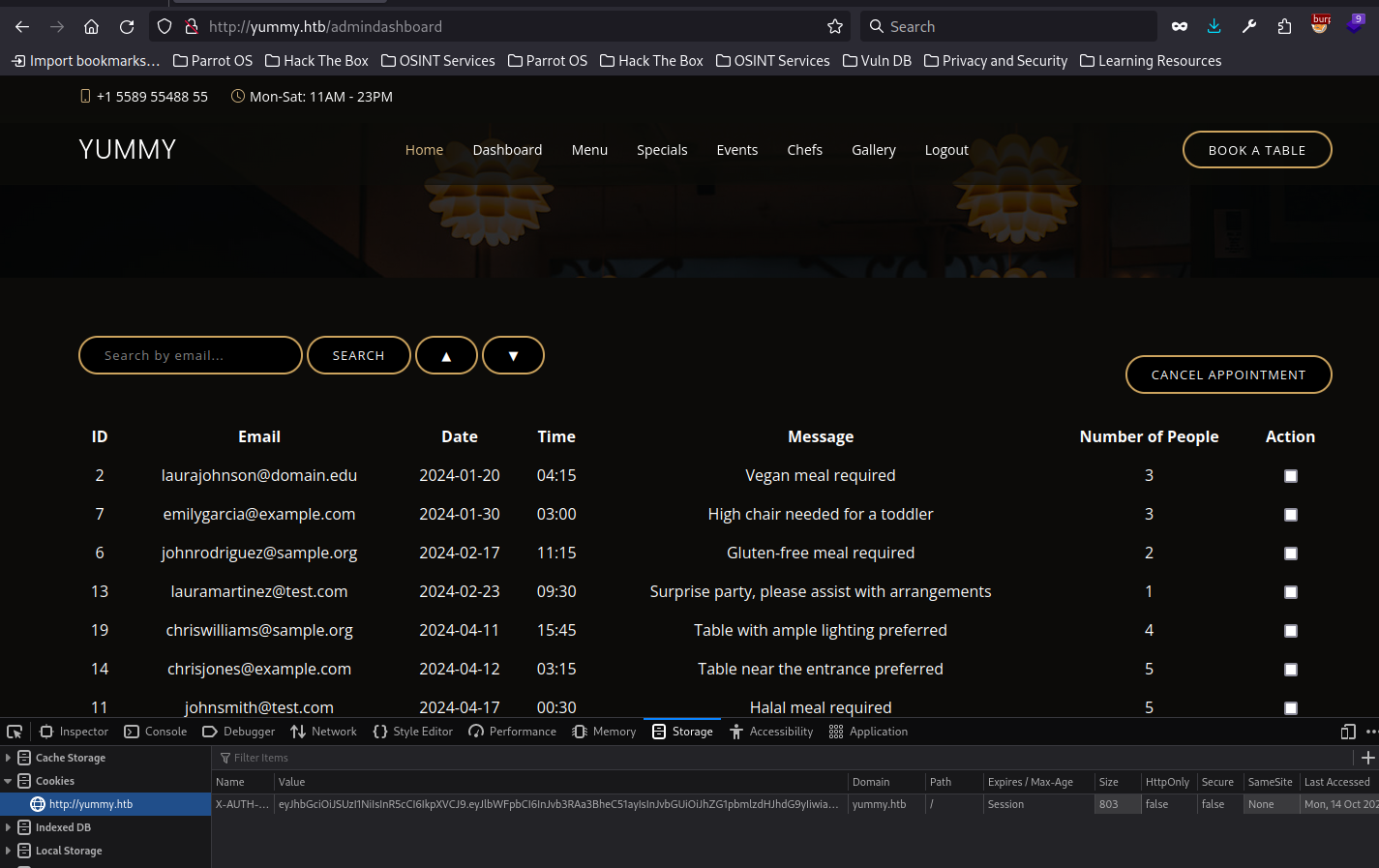Click the Logout link in navigation
The width and height of the screenshot is (1379, 868).
[x=945, y=150]
